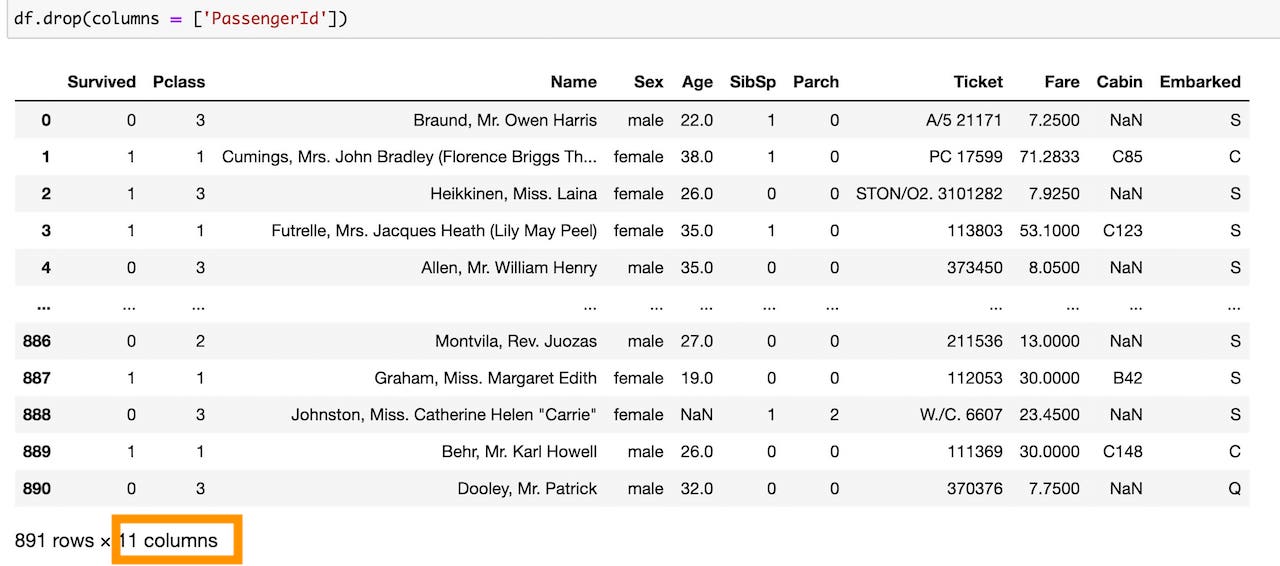The image size is (1280, 566).
Task: Click the 'Braund, Mr. Owen Harris' name cell
Action: click(505, 120)
